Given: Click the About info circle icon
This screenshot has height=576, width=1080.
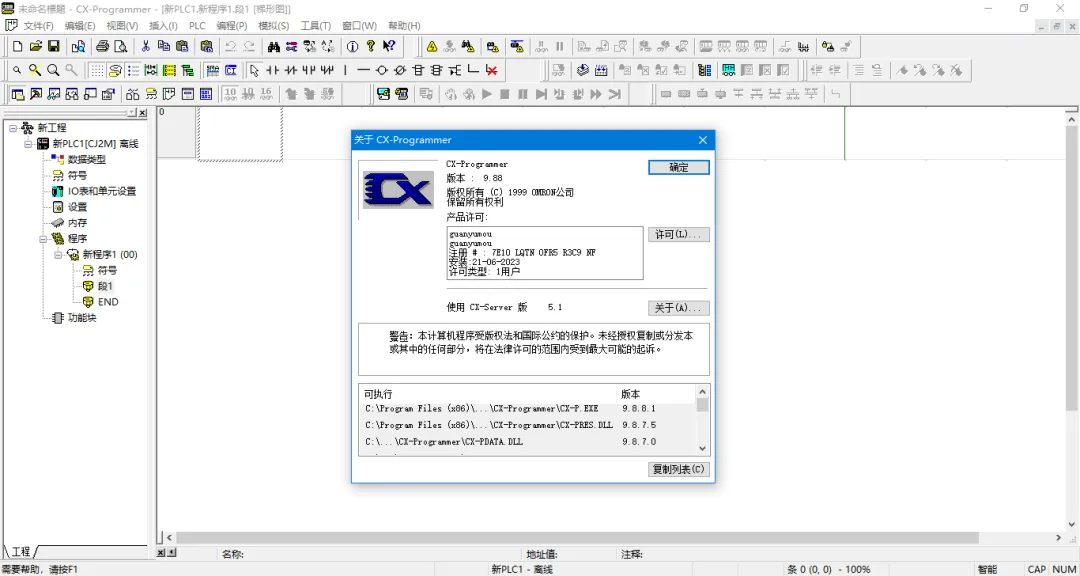Looking at the screenshot, I should [x=353, y=46].
